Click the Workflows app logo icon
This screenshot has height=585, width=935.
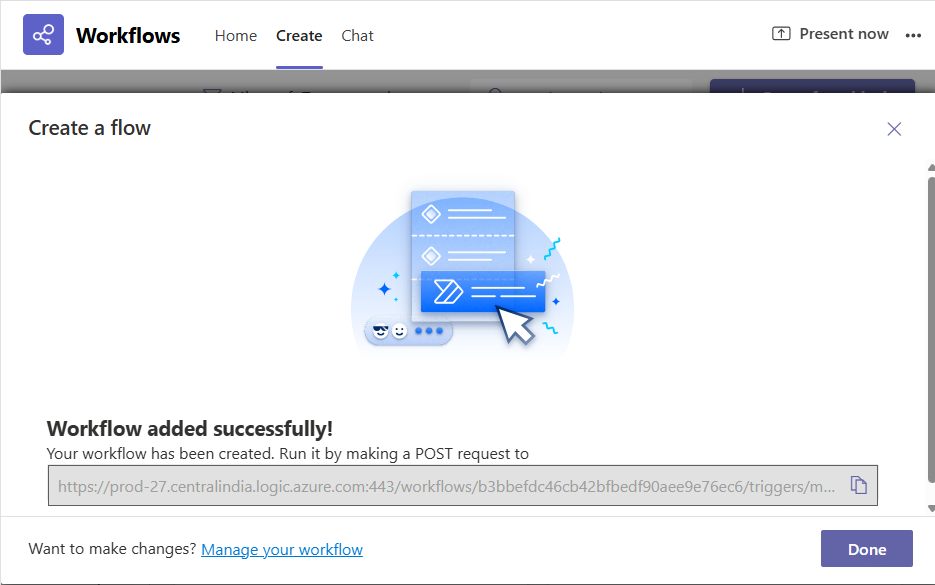click(x=43, y=35)
